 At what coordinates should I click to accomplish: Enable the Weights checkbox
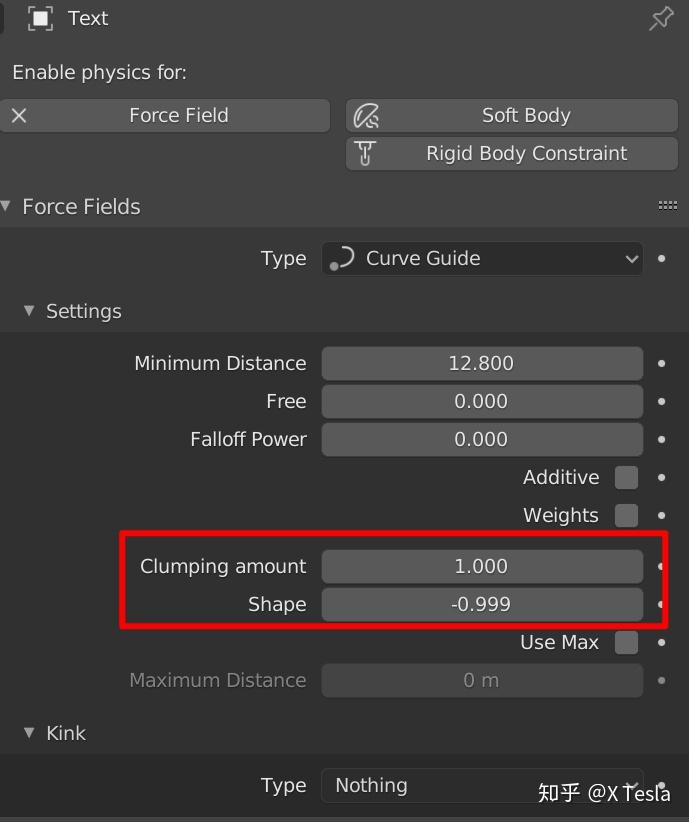coord(626,515)
